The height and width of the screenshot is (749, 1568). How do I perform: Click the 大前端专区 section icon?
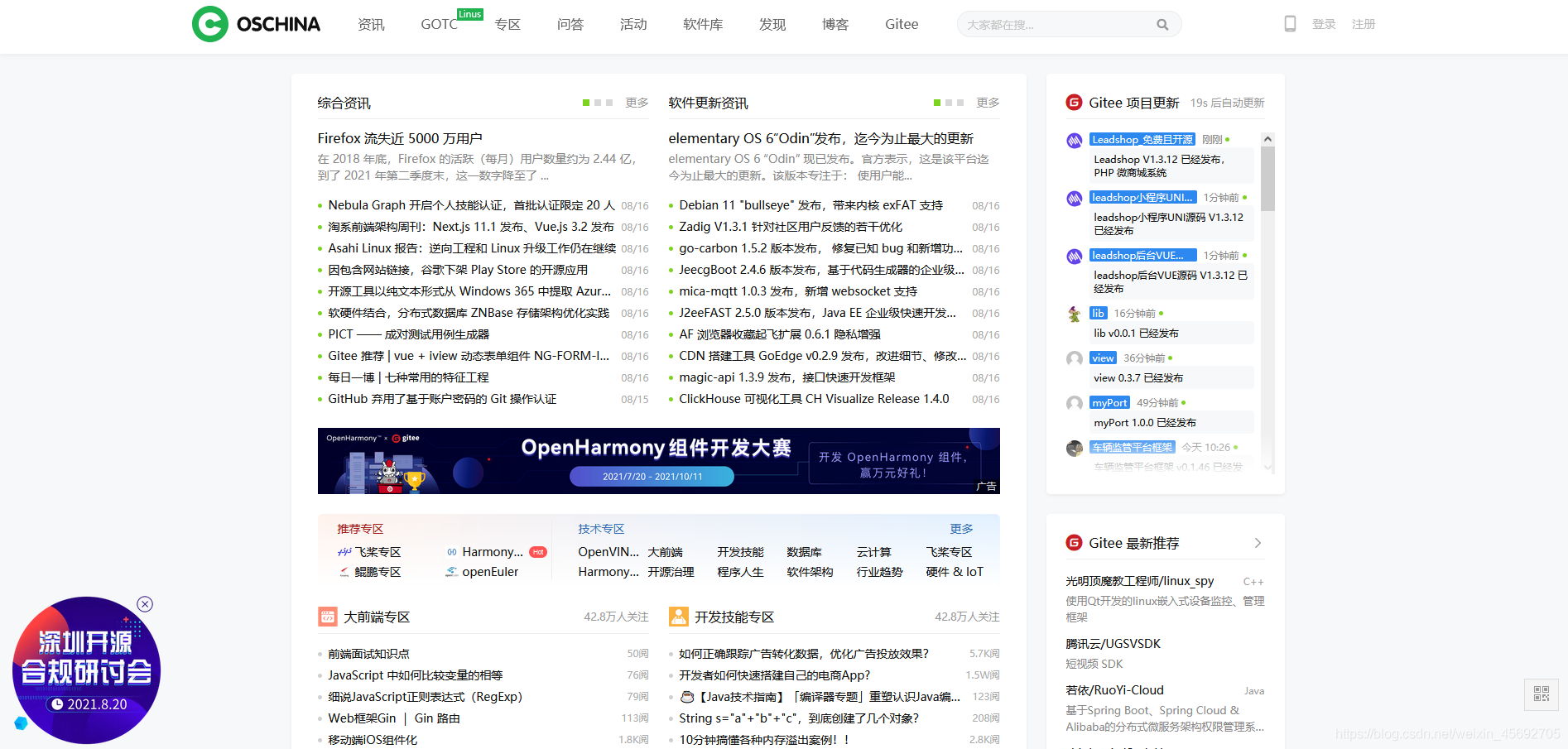[x=328, y=617]
